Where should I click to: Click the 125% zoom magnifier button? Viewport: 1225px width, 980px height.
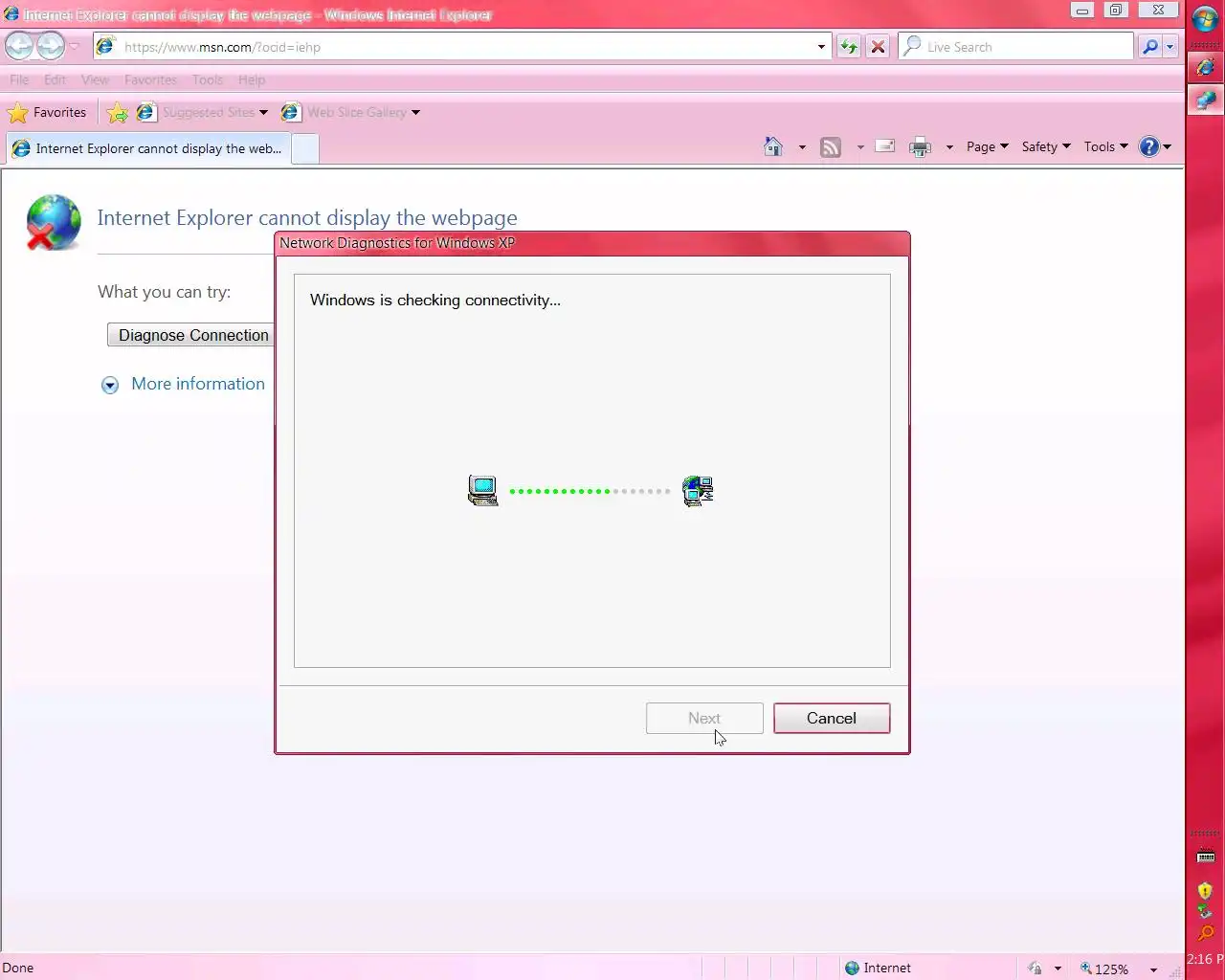(1104, 969)
